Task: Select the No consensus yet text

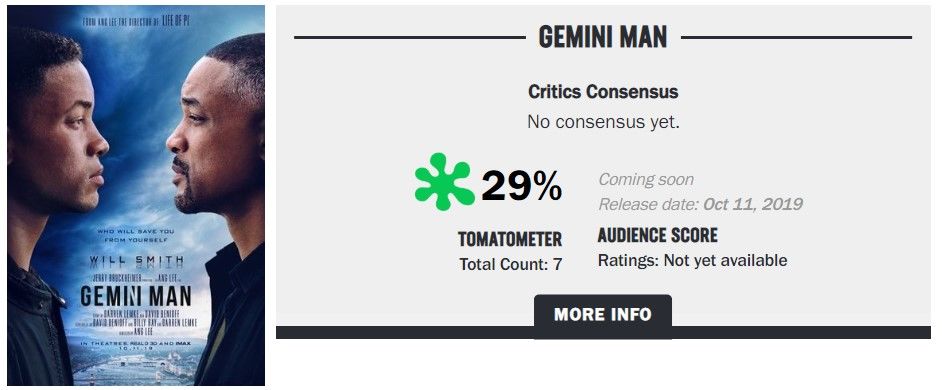Action: click(x=603, y=122)
